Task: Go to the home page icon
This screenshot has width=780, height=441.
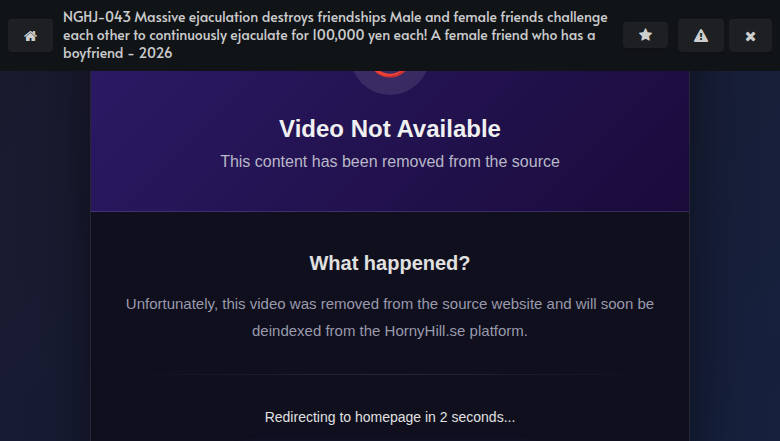Action: tap(30, 36)
